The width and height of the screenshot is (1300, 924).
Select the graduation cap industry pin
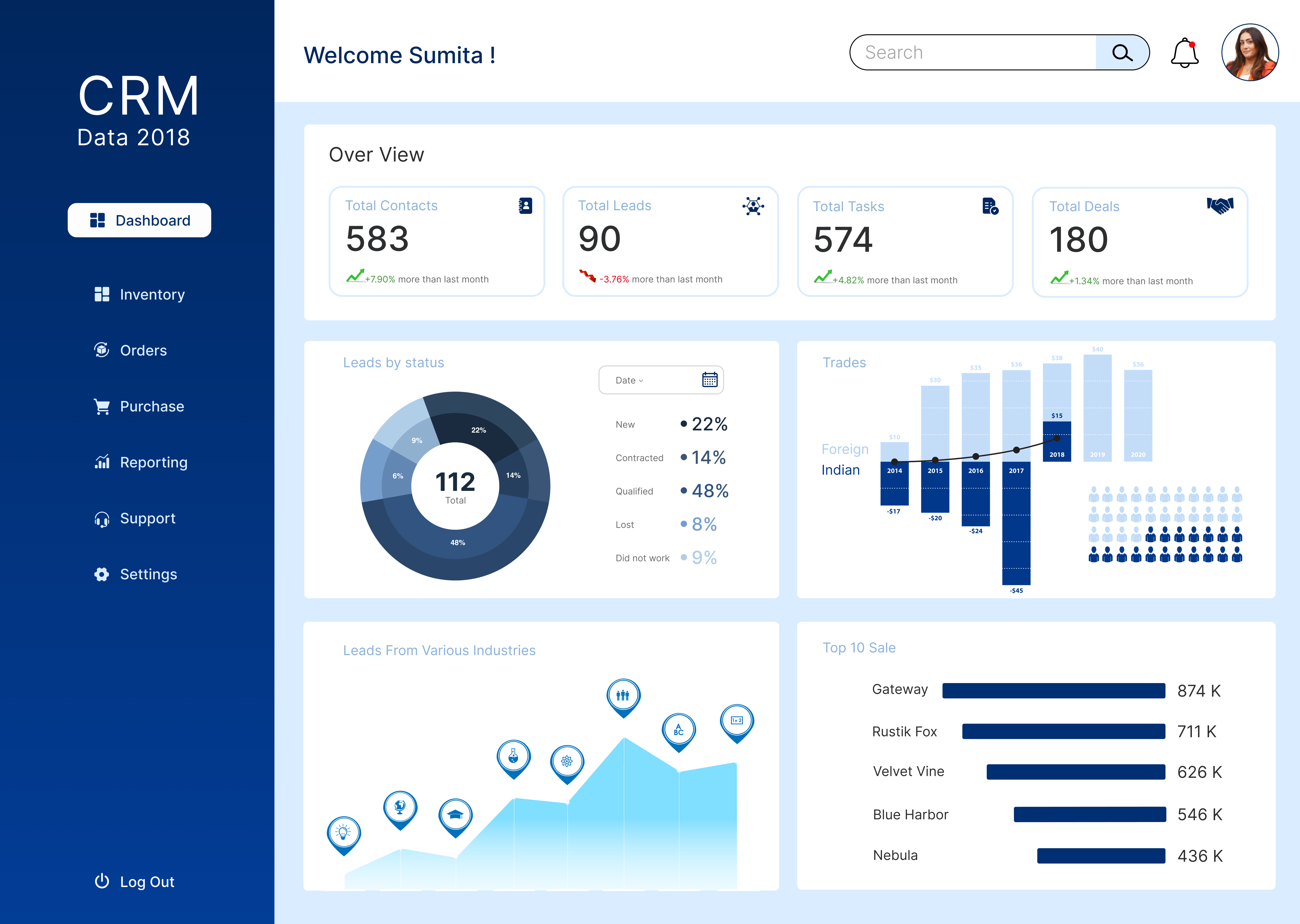coord(455,815)
